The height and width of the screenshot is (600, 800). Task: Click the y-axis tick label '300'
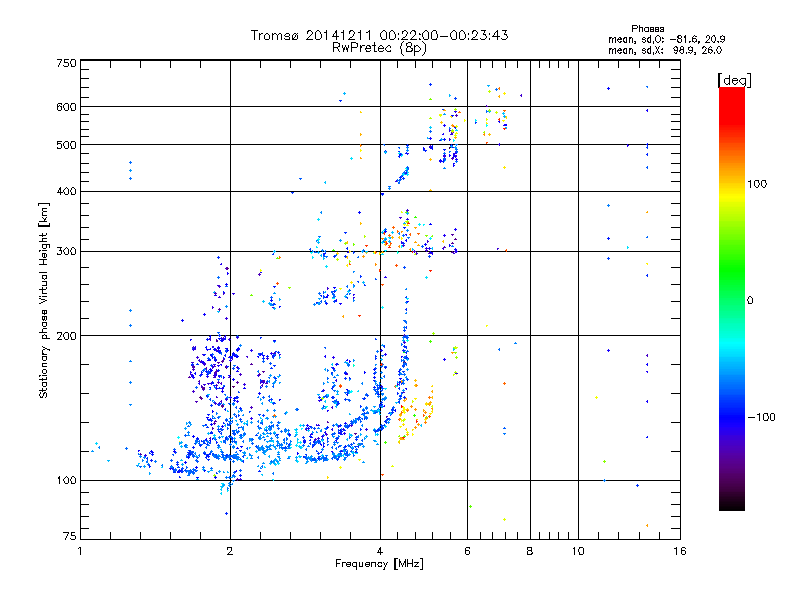pyautogui.click(x=67, y=251)
